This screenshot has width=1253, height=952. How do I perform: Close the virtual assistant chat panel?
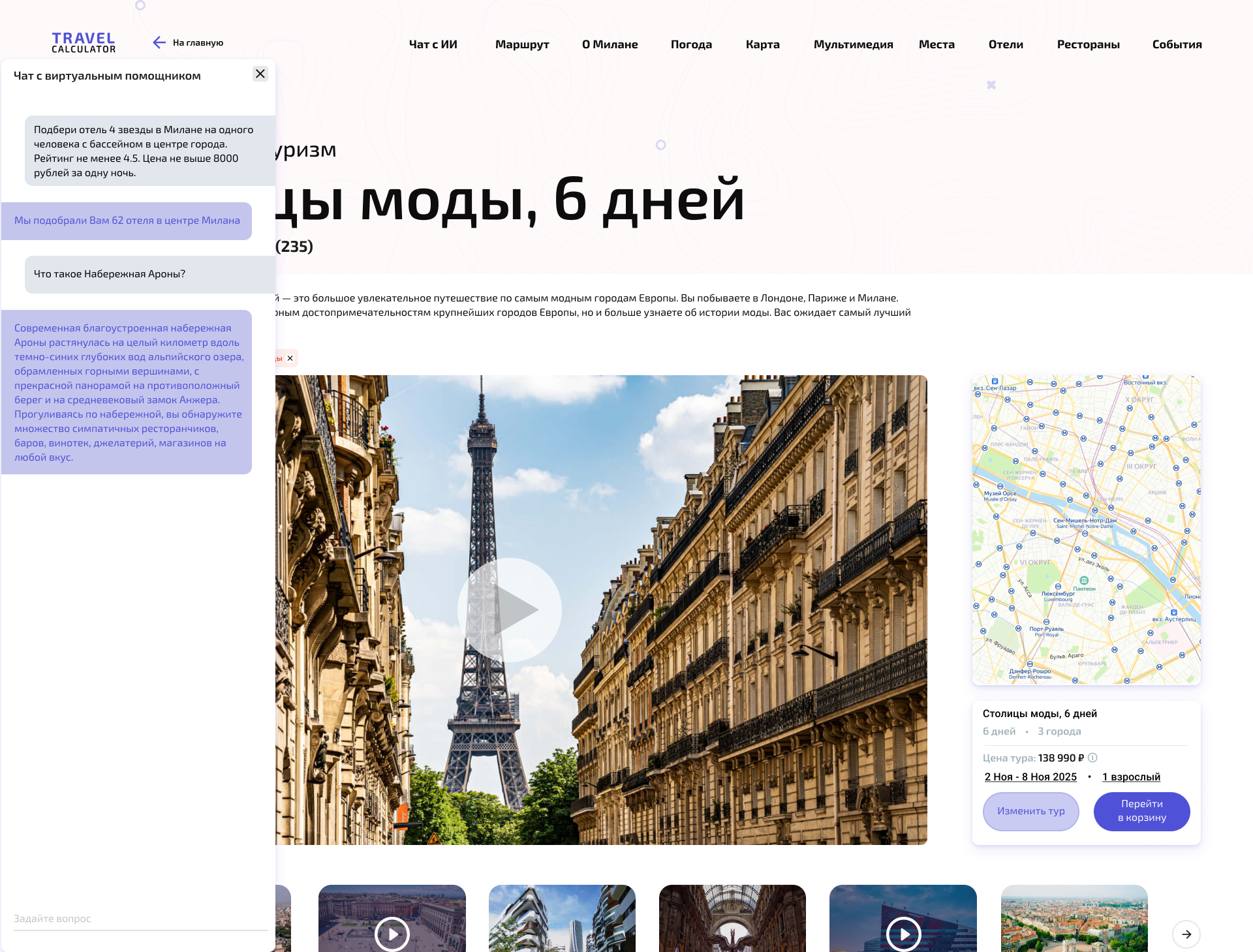[260, 74]
